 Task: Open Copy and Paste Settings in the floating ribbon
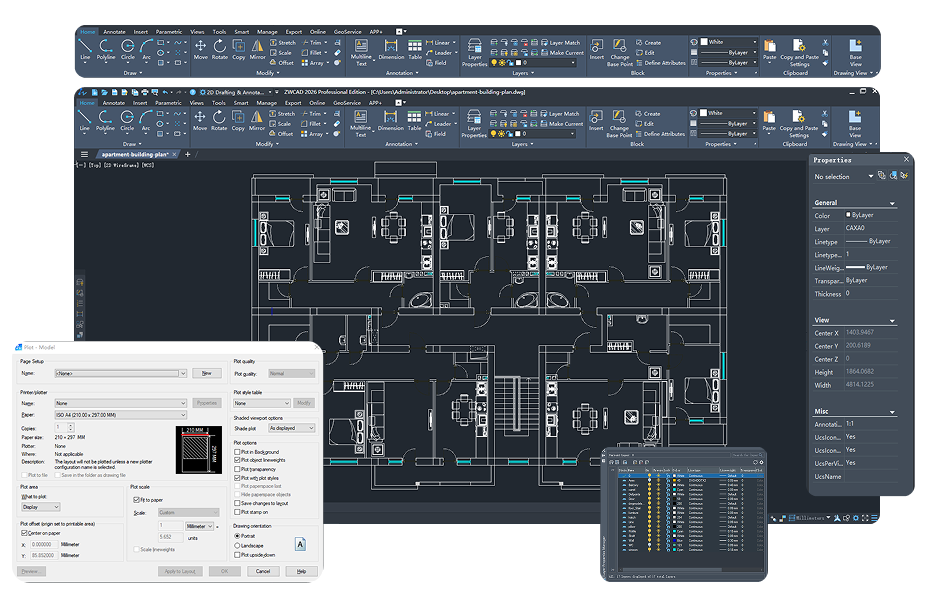click(799, 53)
